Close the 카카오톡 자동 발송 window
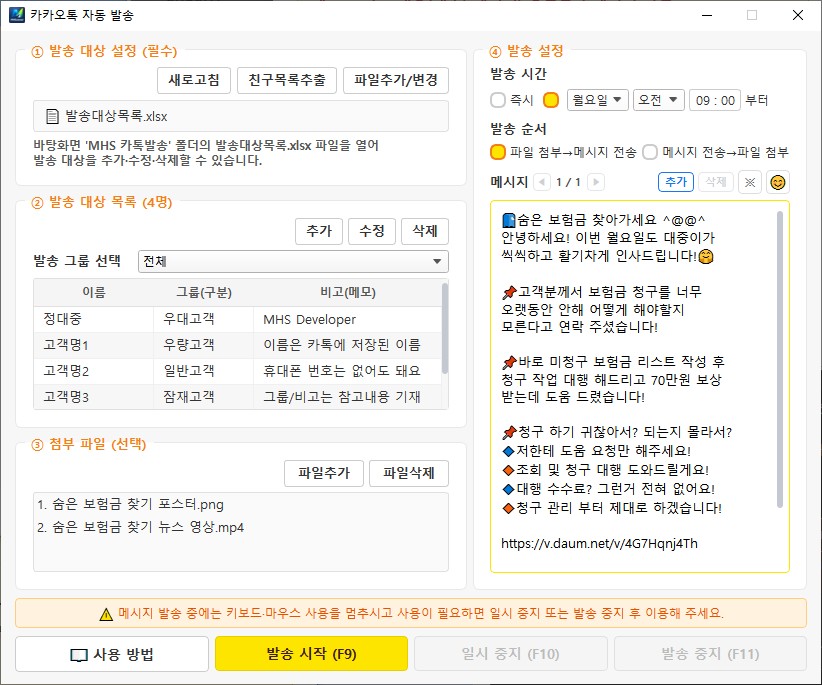822x685 pixels. (x=798, y=15)
